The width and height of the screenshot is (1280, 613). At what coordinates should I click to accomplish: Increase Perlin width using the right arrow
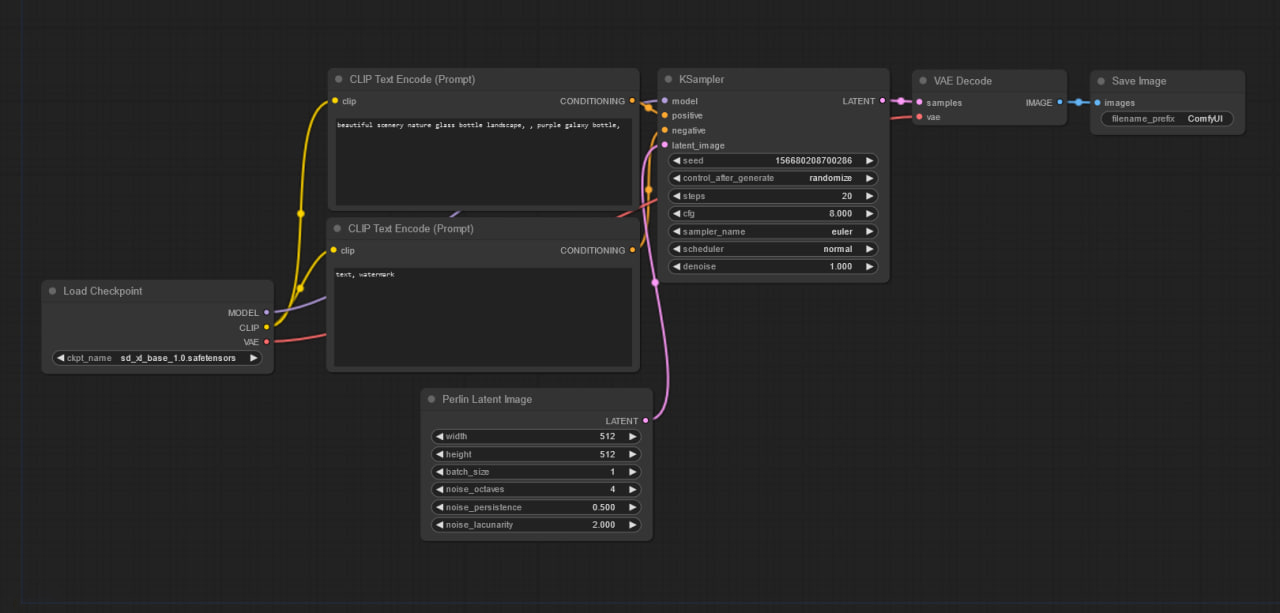pos(632,437)
